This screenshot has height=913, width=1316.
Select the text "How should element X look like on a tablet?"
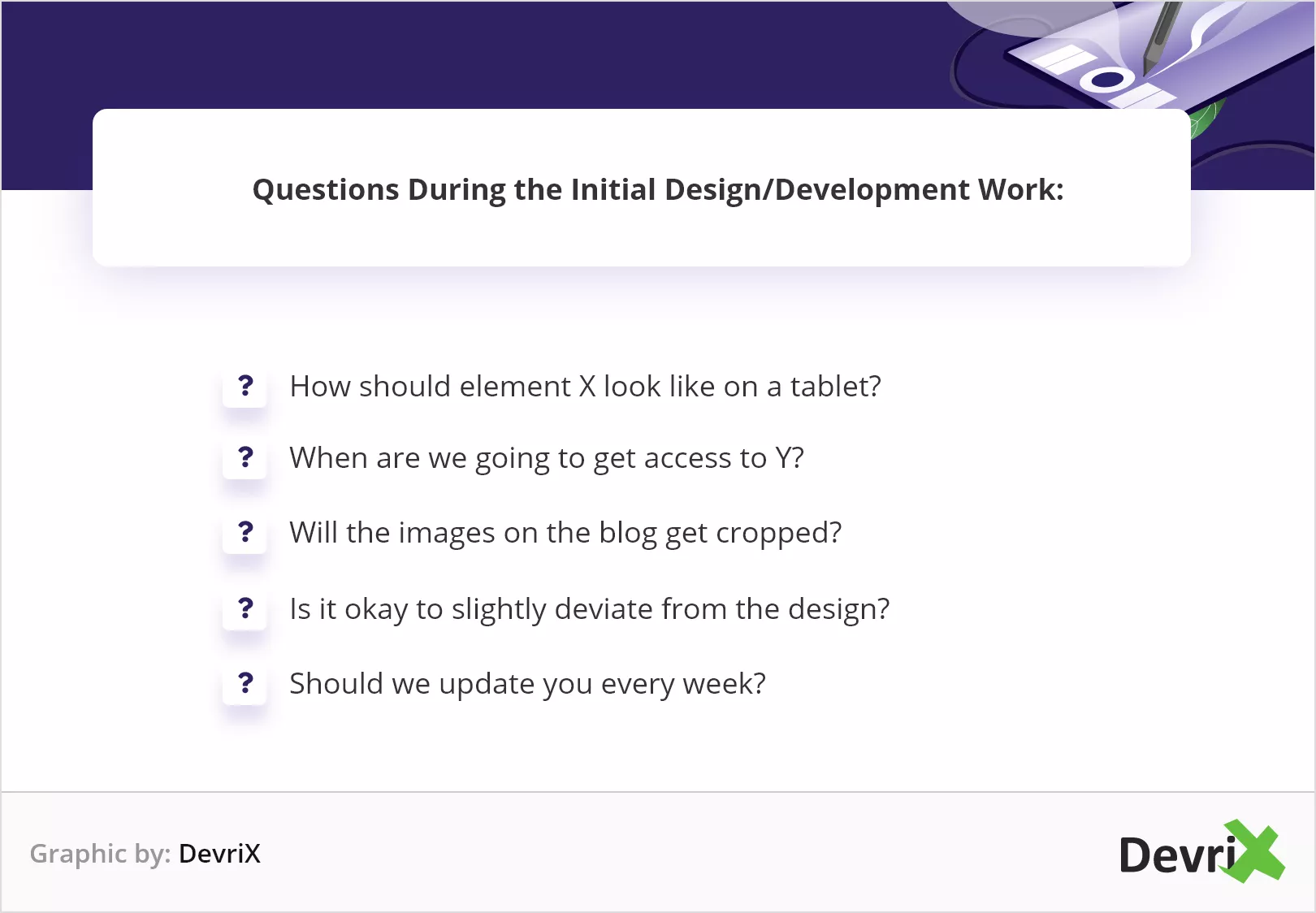point(585,387)
